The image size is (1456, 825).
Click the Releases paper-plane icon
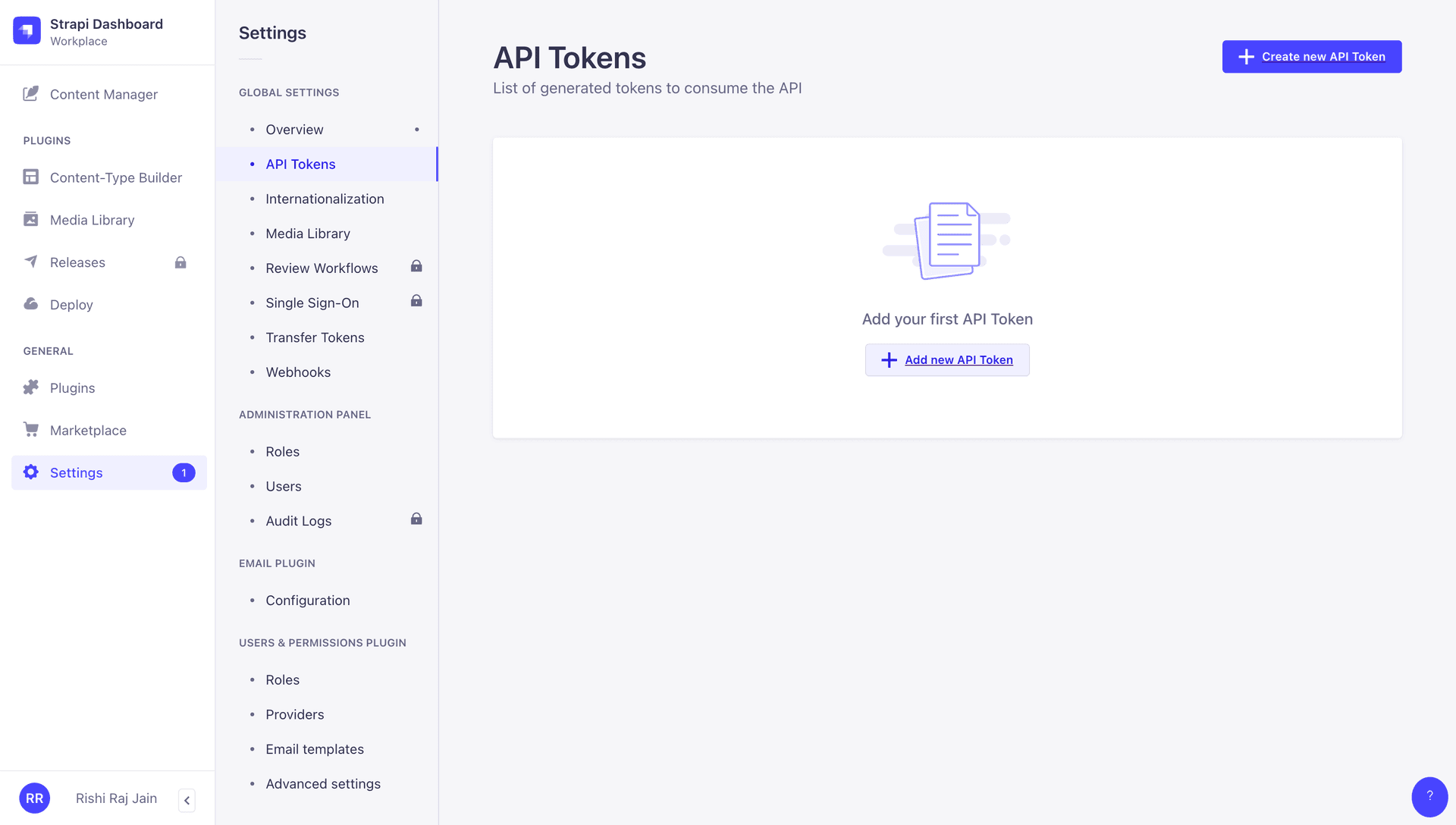pos(30,262)
